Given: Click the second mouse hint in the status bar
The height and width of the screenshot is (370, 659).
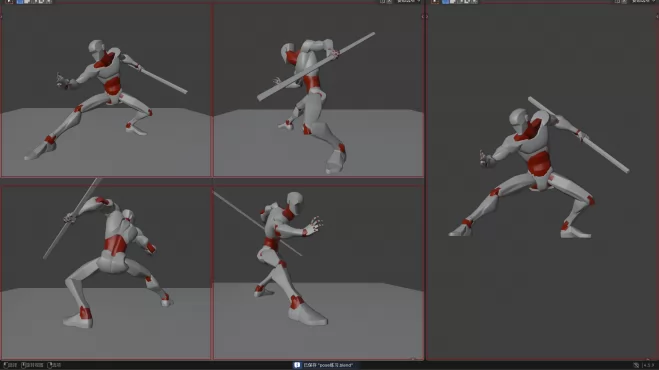Looking at the screenshot, I should [32, 365].
